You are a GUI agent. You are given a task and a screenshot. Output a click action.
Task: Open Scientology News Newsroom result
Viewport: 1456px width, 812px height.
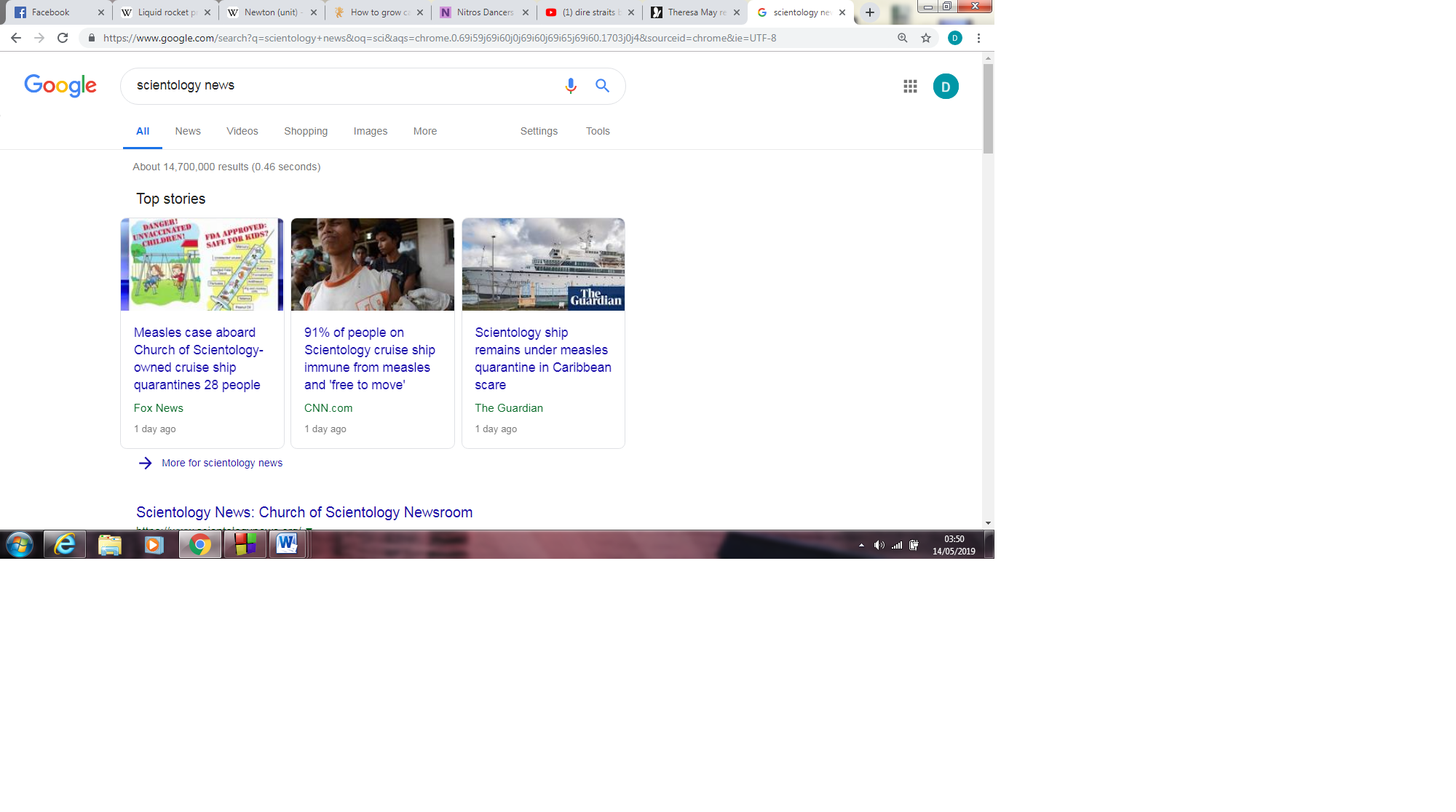(x=304, y=512)
